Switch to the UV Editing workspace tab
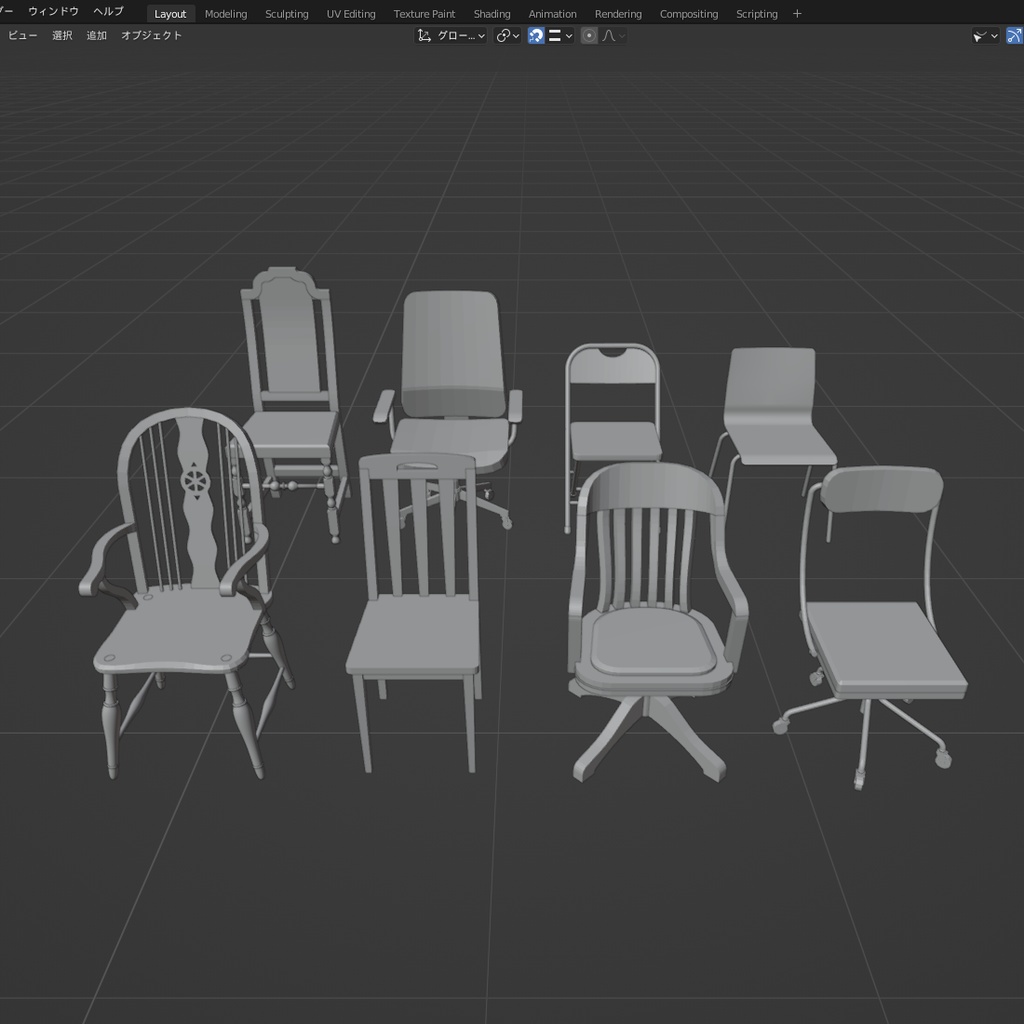Image resolution: width=1024 pixels, height=1024 pixels. [x=351, y=14]
